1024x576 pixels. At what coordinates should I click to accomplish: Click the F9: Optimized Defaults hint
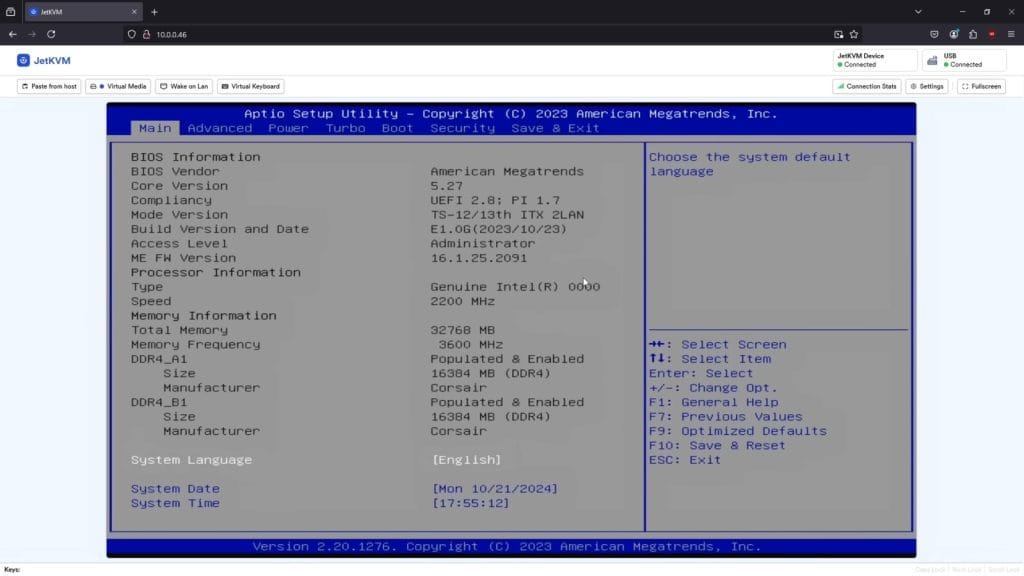click(737, 431)
